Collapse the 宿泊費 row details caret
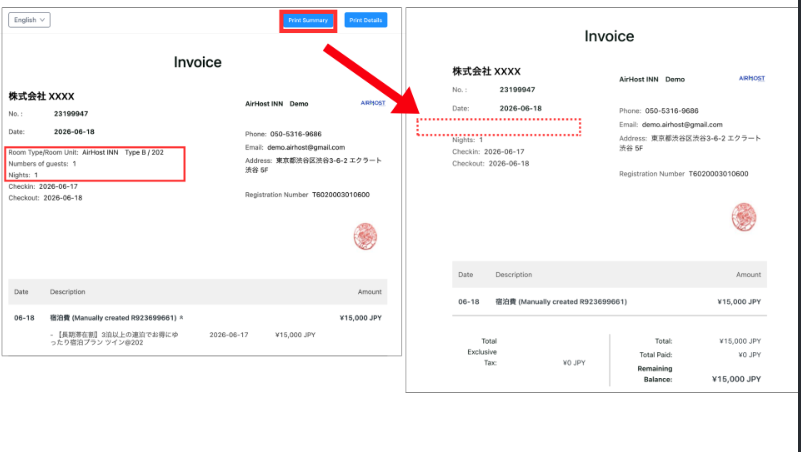Screen dimensions: 801x452 point(181,318)
